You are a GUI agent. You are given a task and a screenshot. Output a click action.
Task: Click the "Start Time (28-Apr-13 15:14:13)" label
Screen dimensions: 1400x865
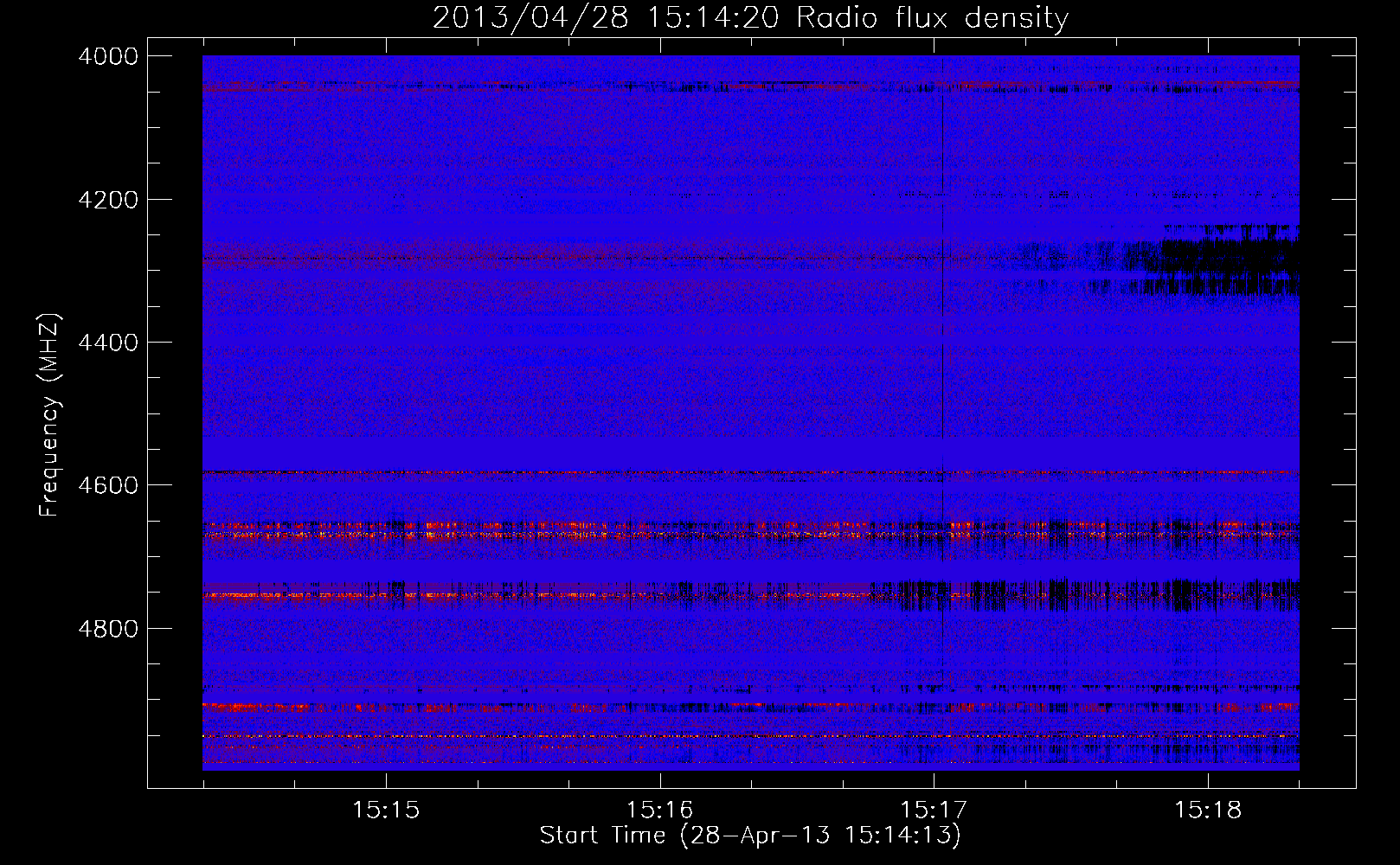750,836
